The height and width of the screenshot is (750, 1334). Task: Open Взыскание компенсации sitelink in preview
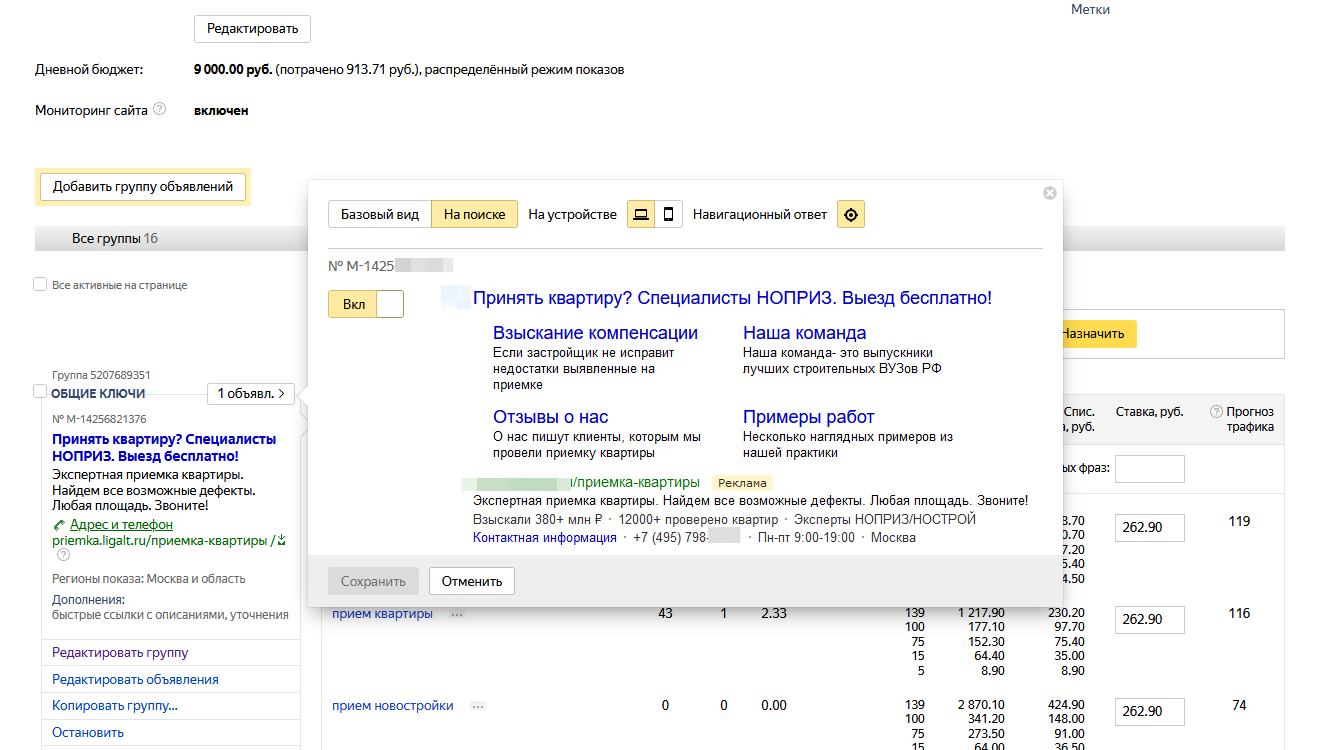(x=595, y=333)
